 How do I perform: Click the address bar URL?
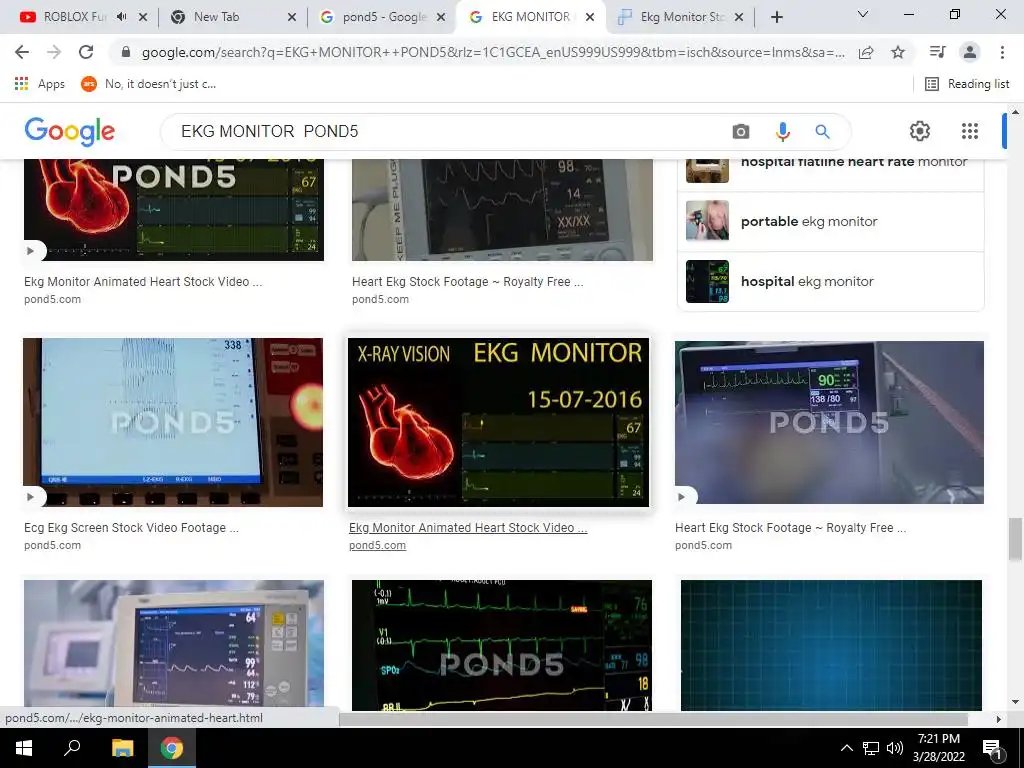(x=493, y=52)
